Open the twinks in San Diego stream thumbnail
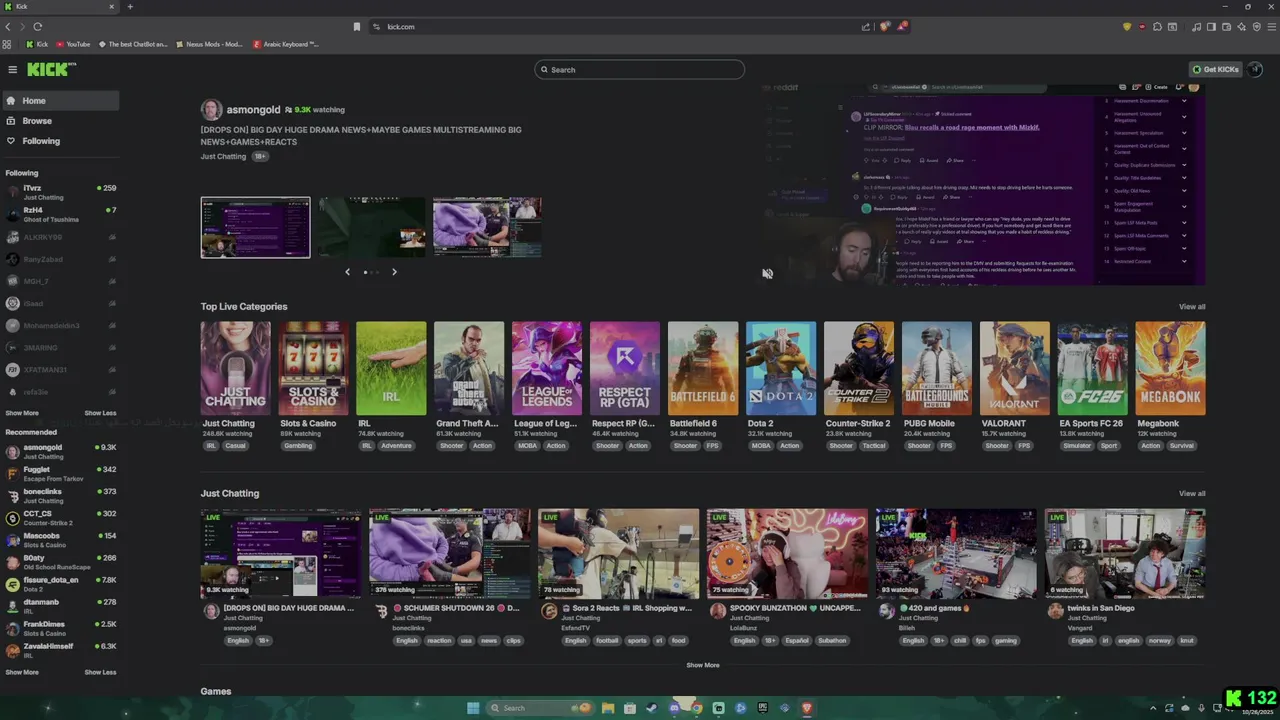 [1125, 554]
